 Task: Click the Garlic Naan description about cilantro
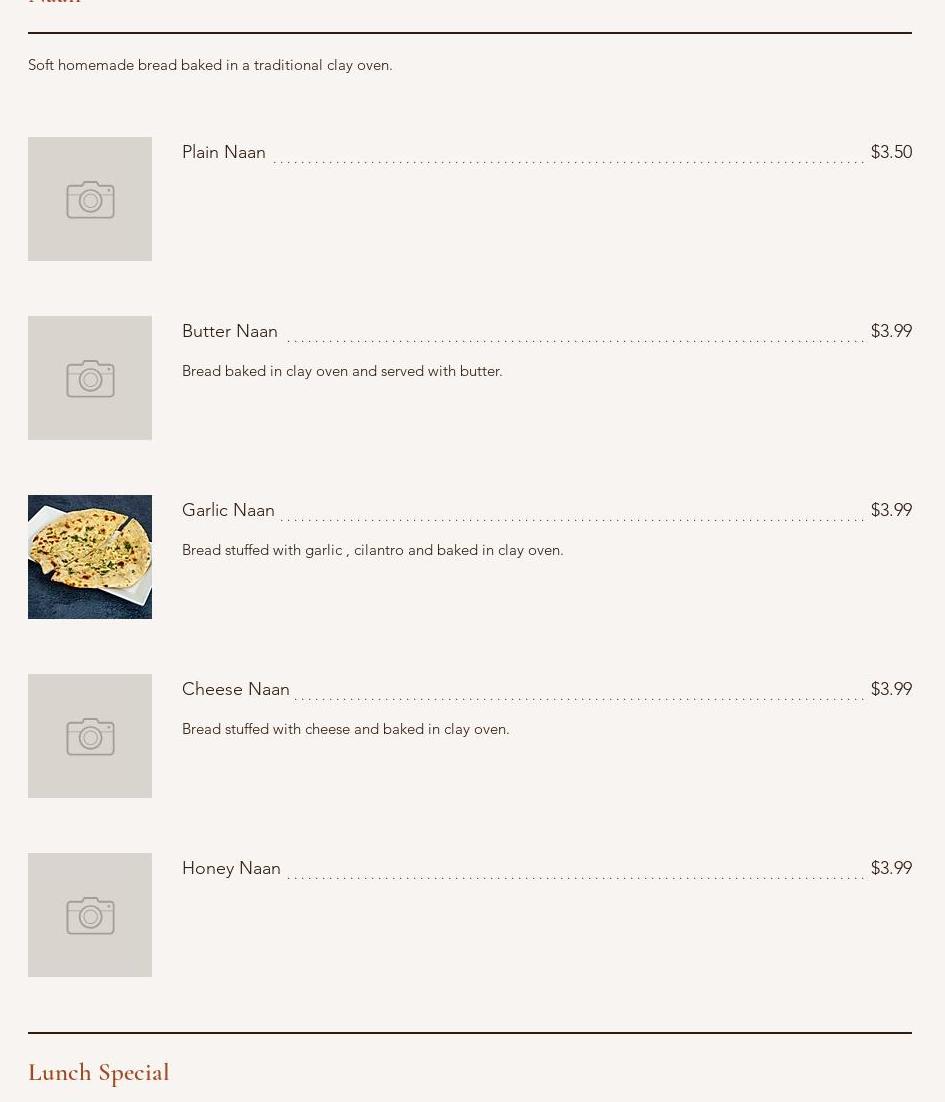(373, 550)
